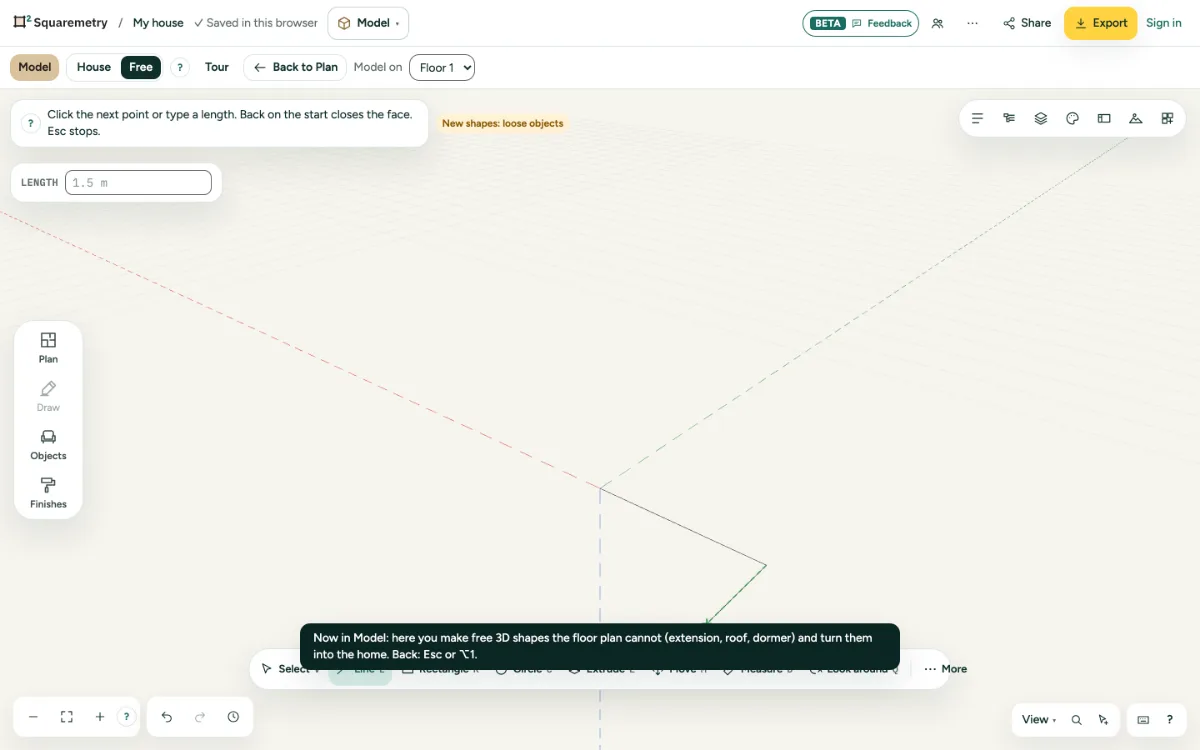Open the help question mark at bottom right corner
The height and width of the screenshot is (750, 1200).
[1169, 720]
